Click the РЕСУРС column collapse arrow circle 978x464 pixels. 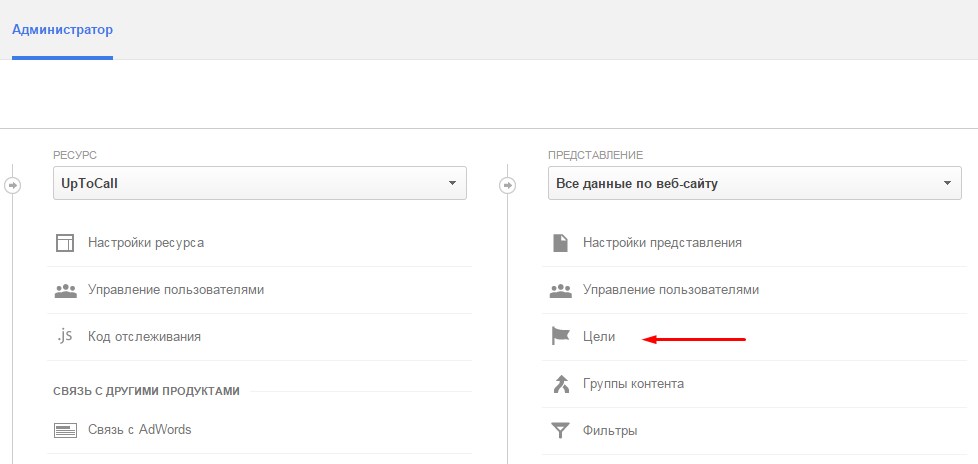(x=12, y=185)
